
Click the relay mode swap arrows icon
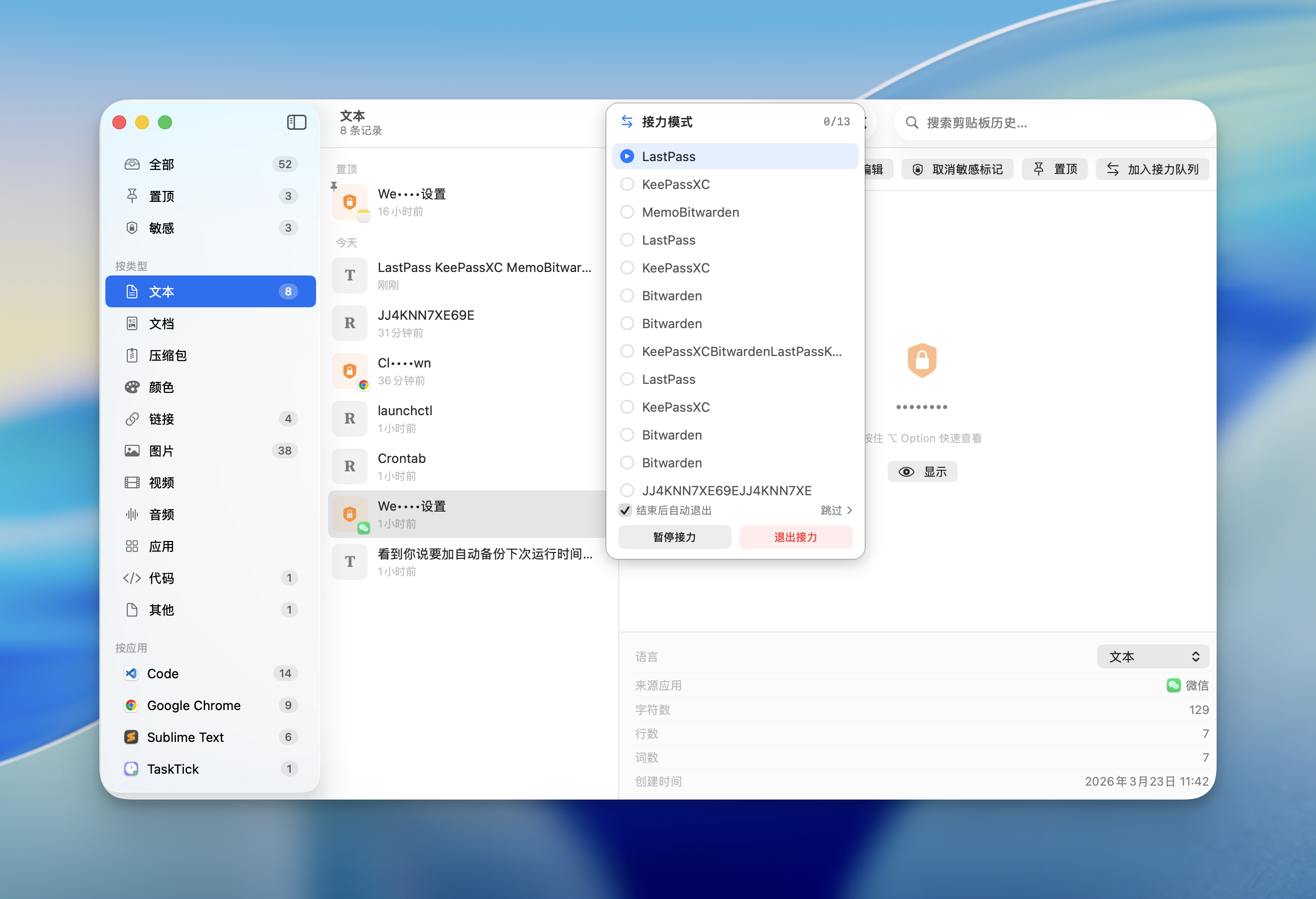[626, 122]
